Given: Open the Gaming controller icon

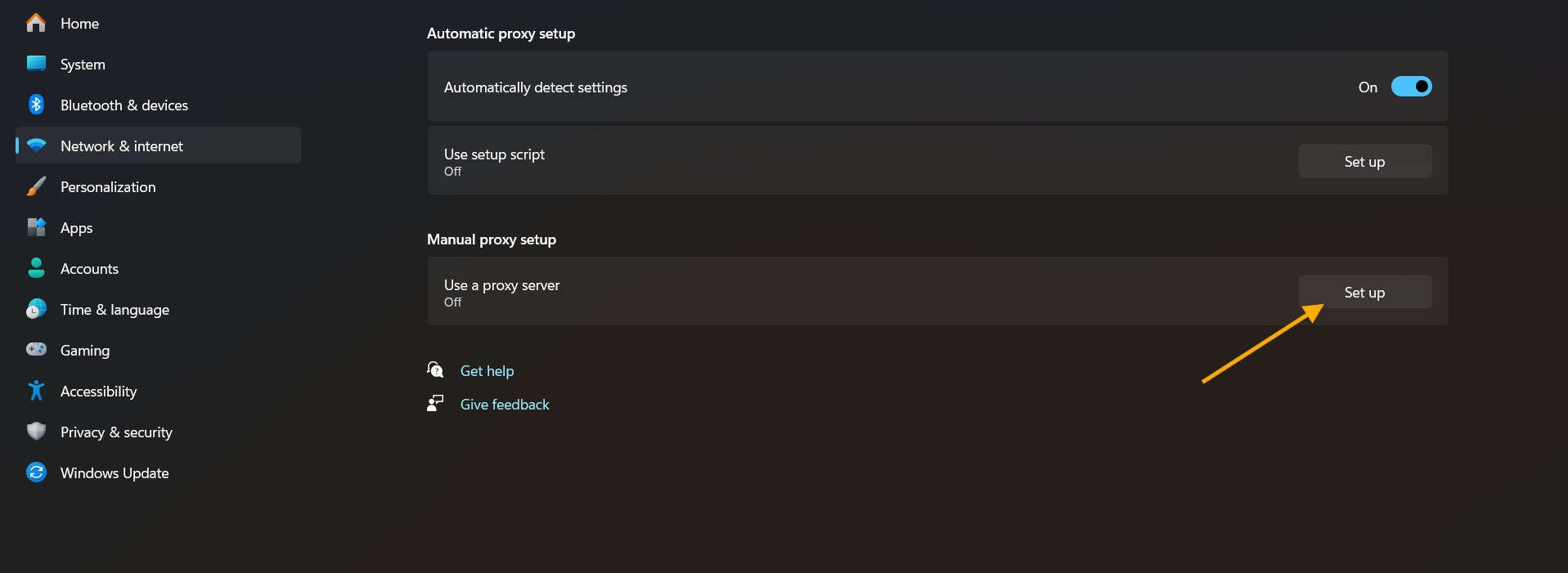Looking at the screenshot, I should pos(36,350).
